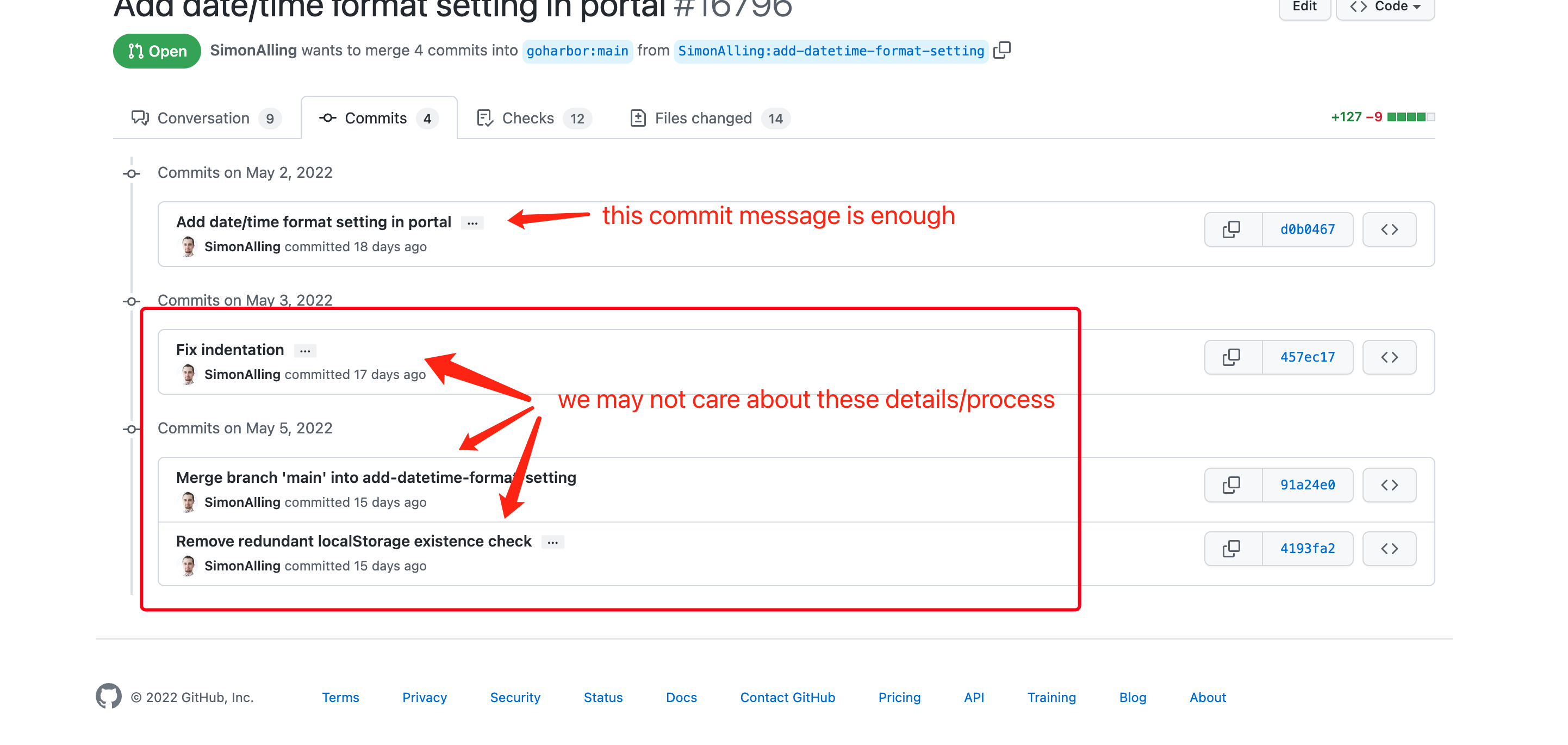Copy full SHA for commit 91a24e0

1232,485
